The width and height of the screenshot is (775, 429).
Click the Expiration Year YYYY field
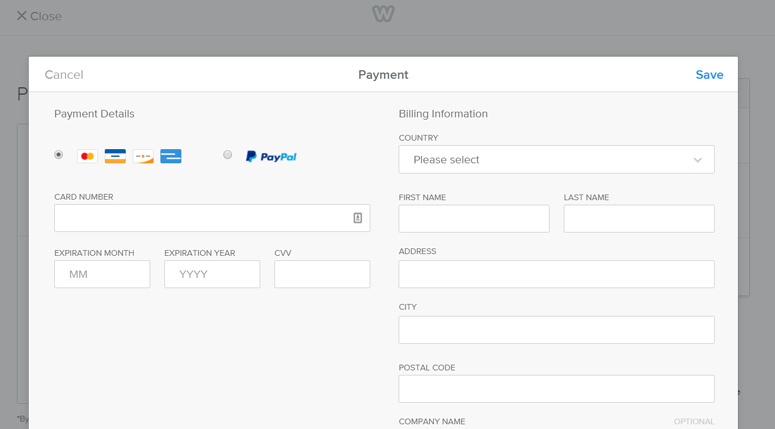[212, 274]
